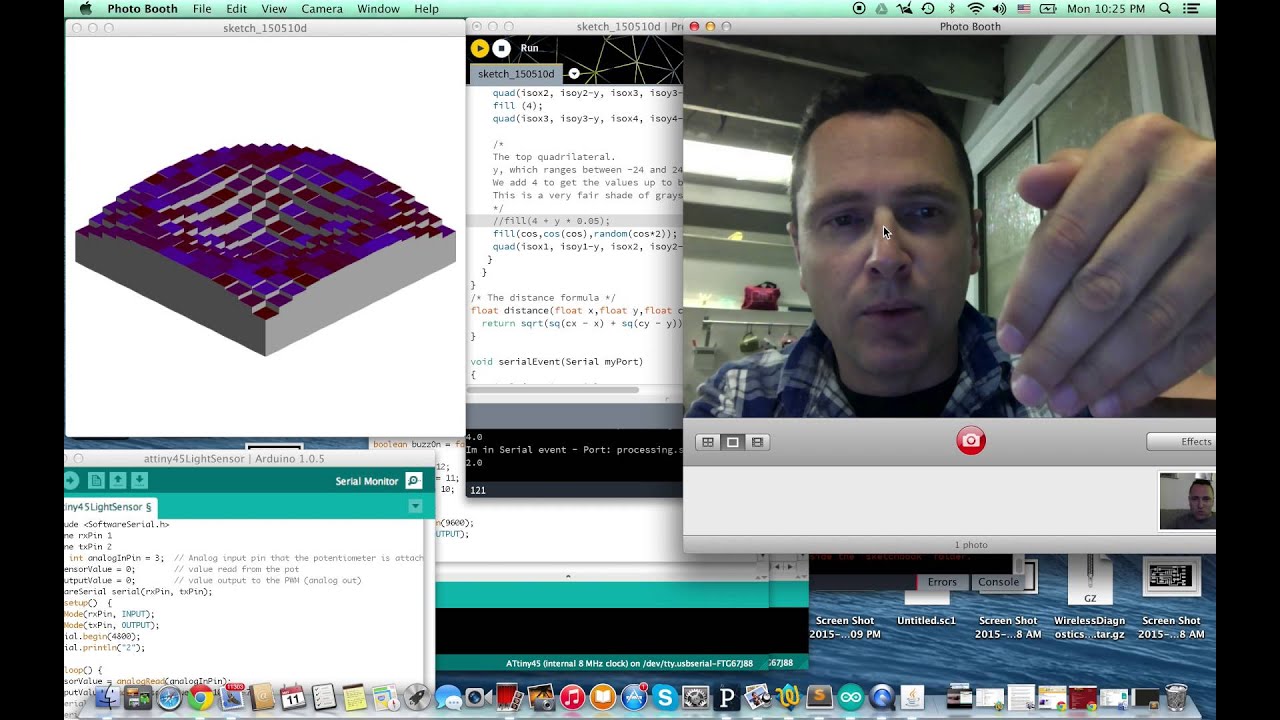This screenshot has width=1280, height=720.
Task: Stop the Processing sketch with the stop button
Action: tap(502, 48)
